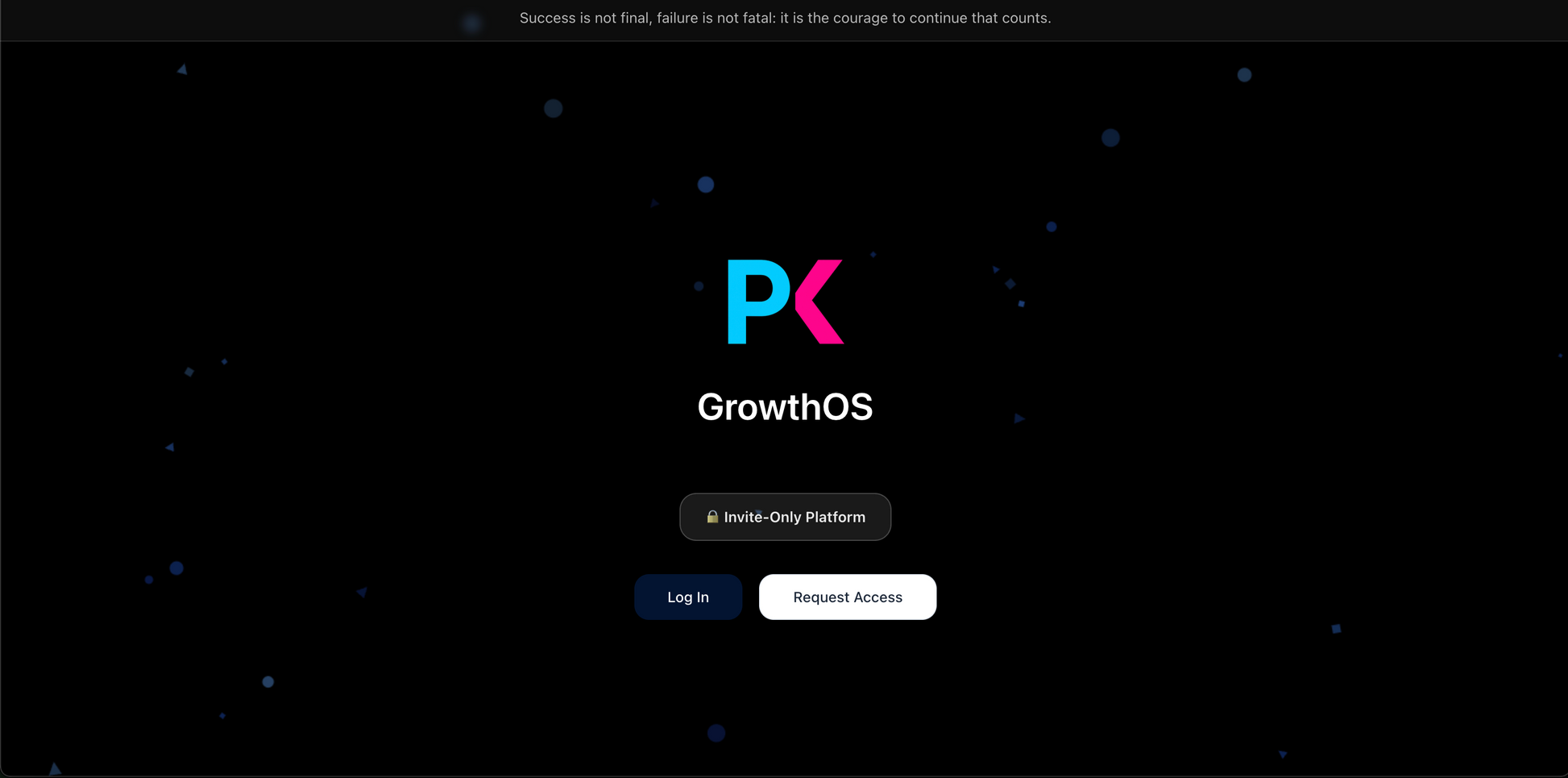
Task: Click the motivational quote in the top banner
Action: pos(785,18)
